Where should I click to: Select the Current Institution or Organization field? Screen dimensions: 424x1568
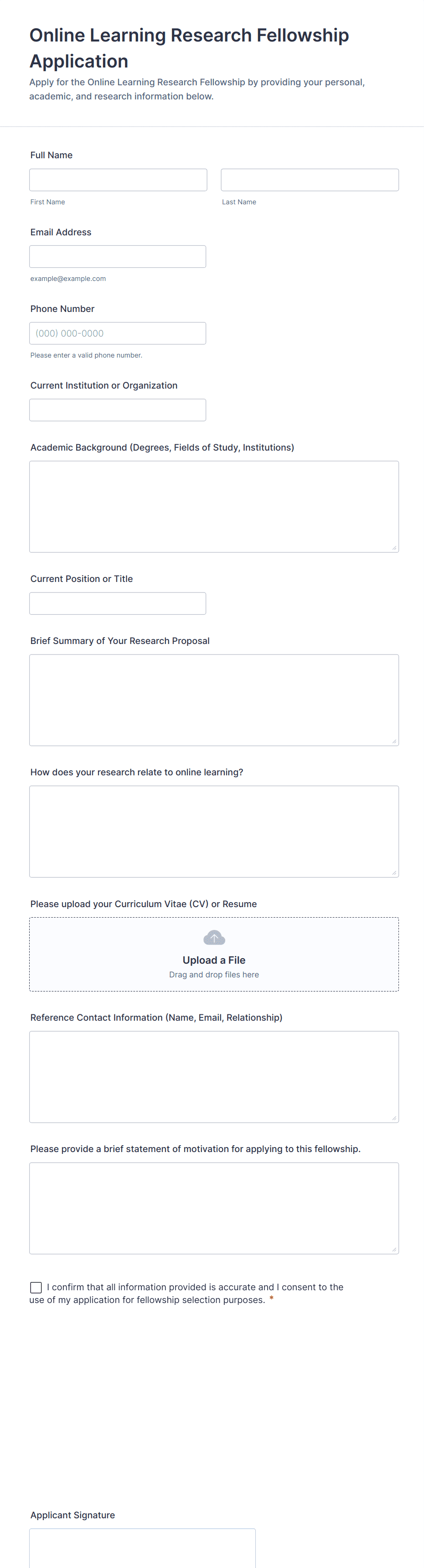[x=118, y=410]
